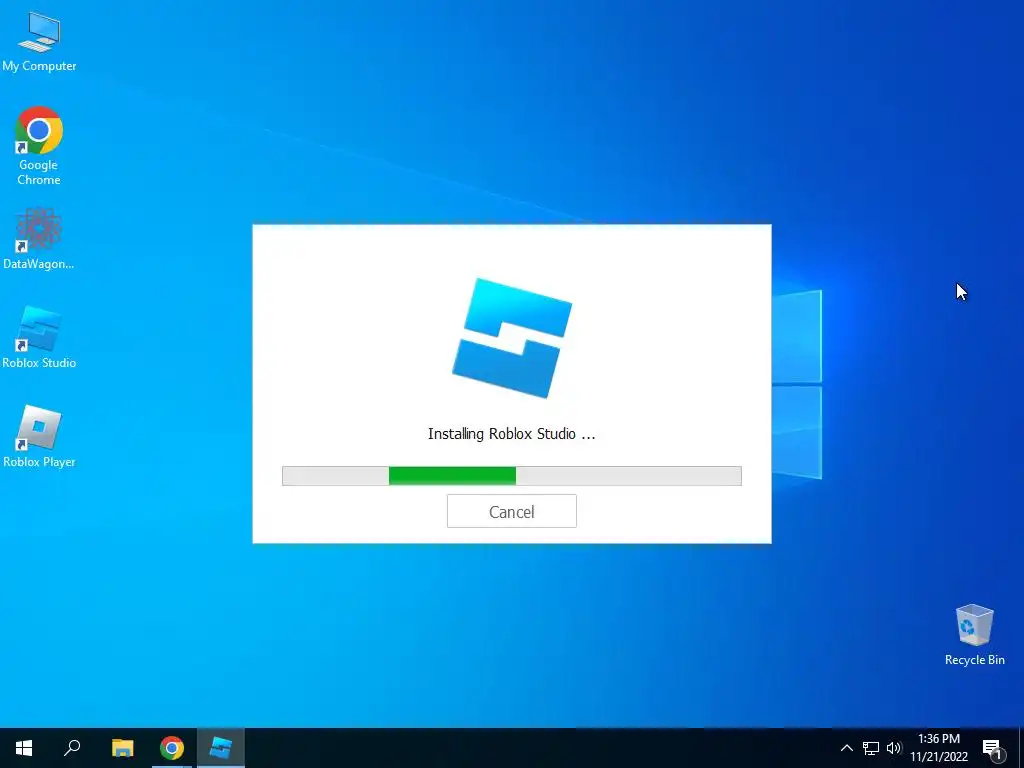
Task: Open the notification Action Center
Action: tap(993, 748)
